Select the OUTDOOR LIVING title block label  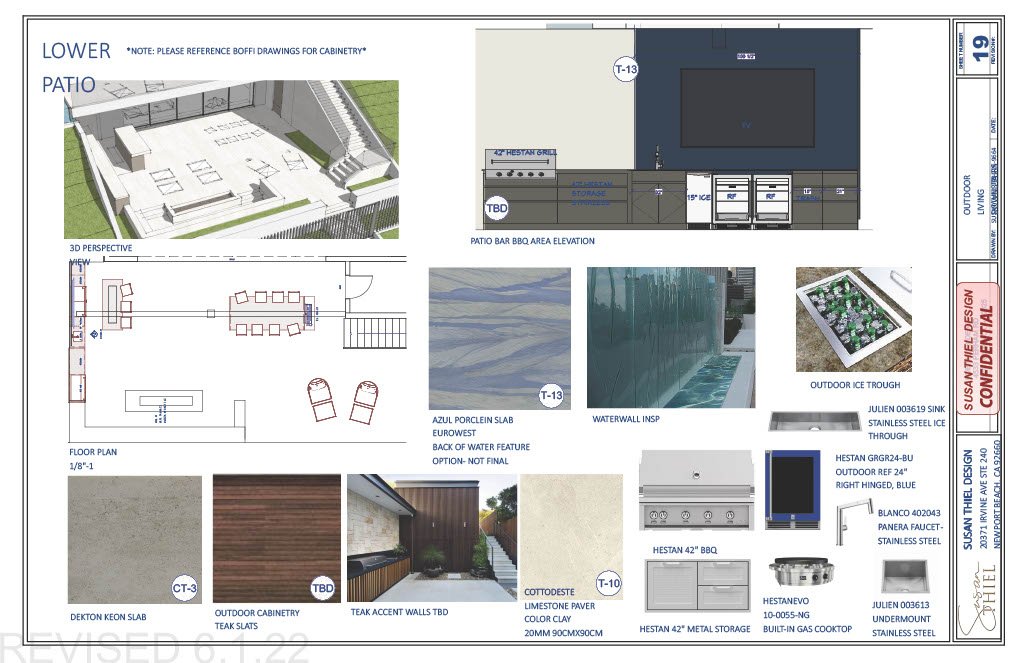(x=968, y=192)
